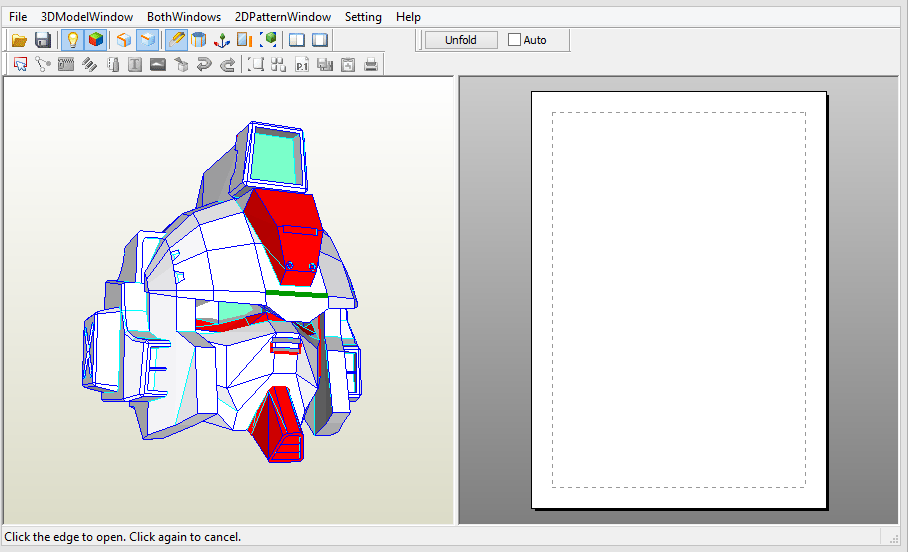Enable the Auto checkbox

[x=515, y=40]
